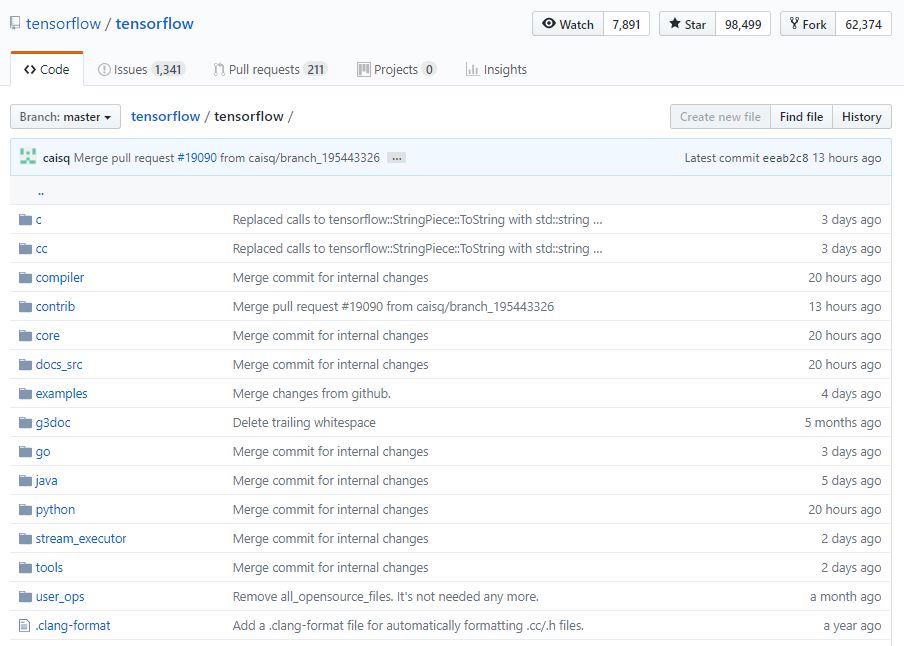904x646 pixels.
Task: Open the python folder link
Action: coord(55,510)
